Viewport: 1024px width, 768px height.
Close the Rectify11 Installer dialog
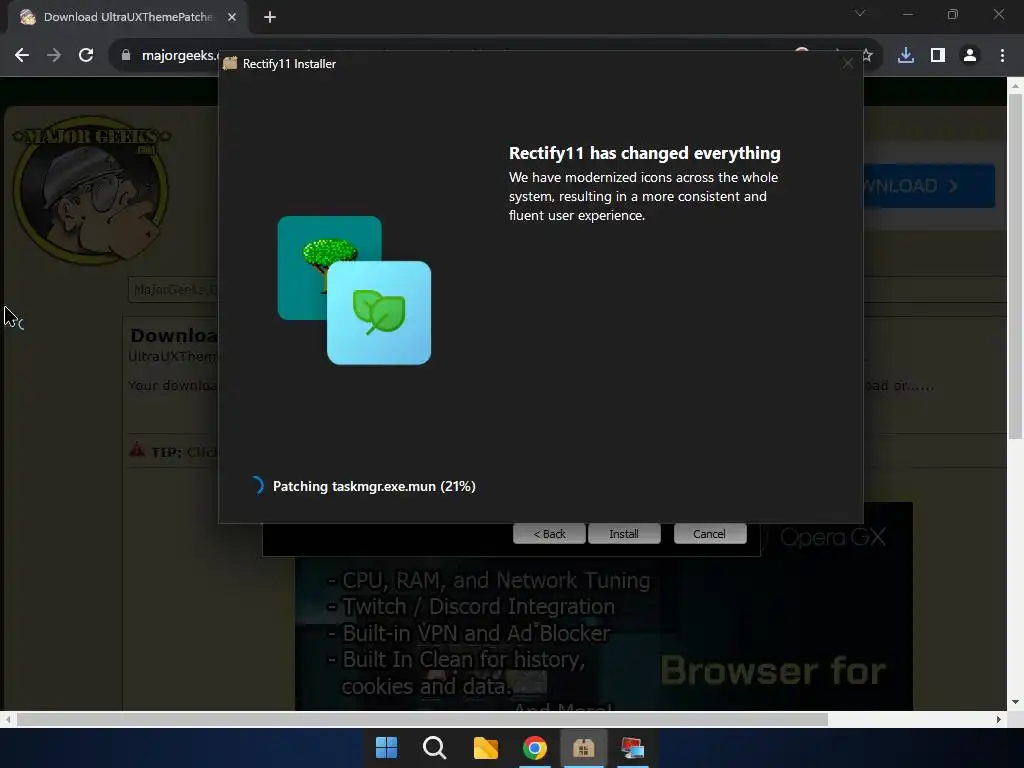pos(848,63)
